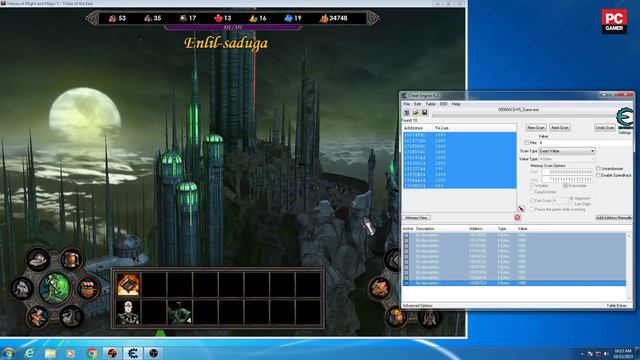Open the Table menu in Cheat Engine
The width and height of the screenshot is (640, 360).
coord(431,104)
